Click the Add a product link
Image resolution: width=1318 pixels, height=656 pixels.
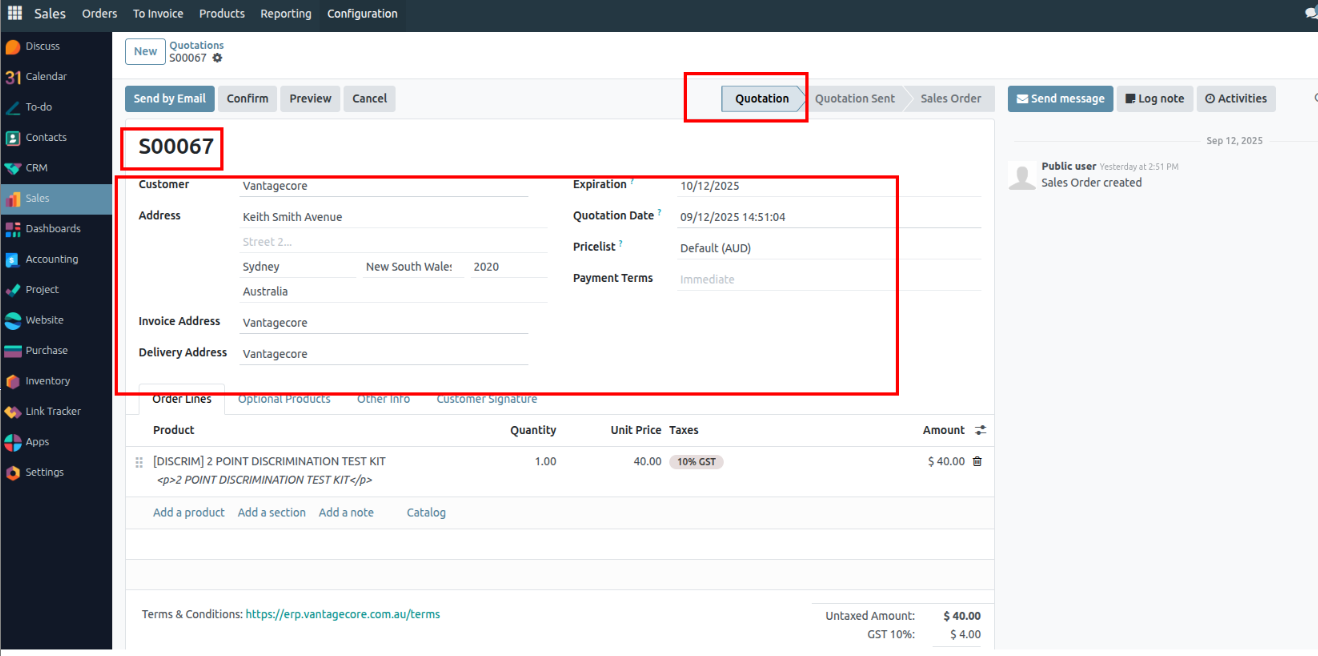point(188,513)
